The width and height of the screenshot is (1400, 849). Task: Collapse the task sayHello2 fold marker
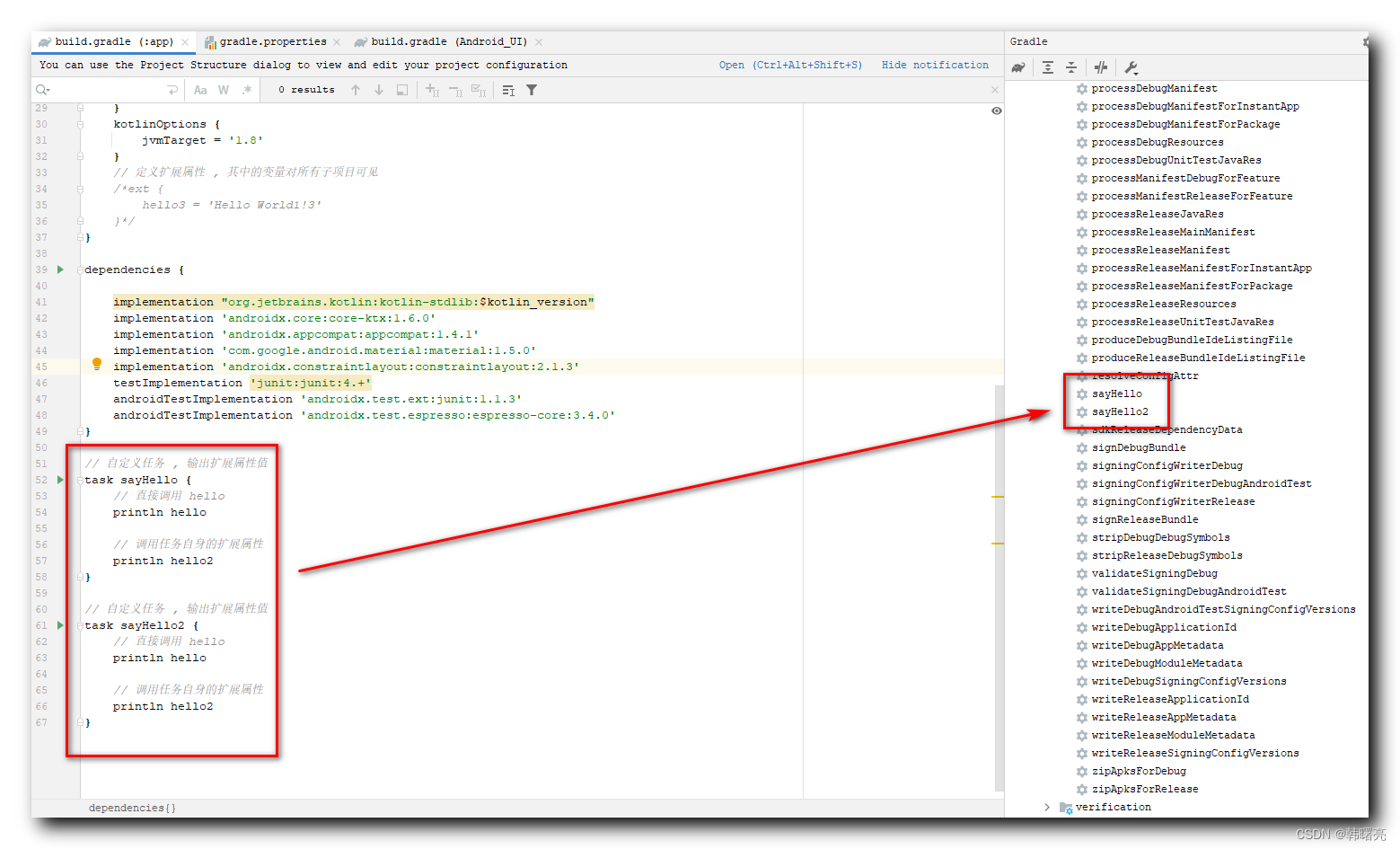[x=80, y=625]
